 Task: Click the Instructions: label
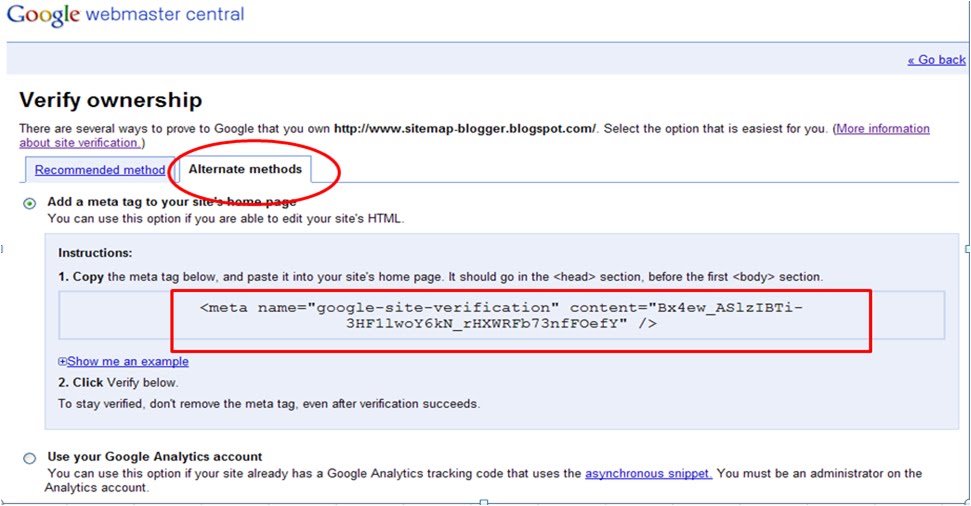pyautogui.click(x=95, y=253)
